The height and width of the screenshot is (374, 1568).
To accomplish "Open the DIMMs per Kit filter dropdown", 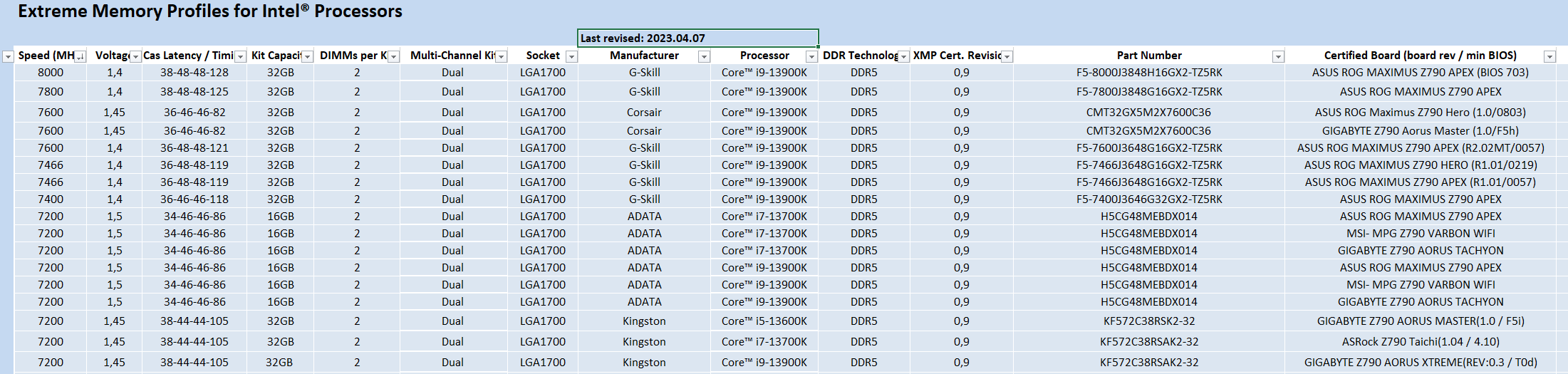I will 393,56.
